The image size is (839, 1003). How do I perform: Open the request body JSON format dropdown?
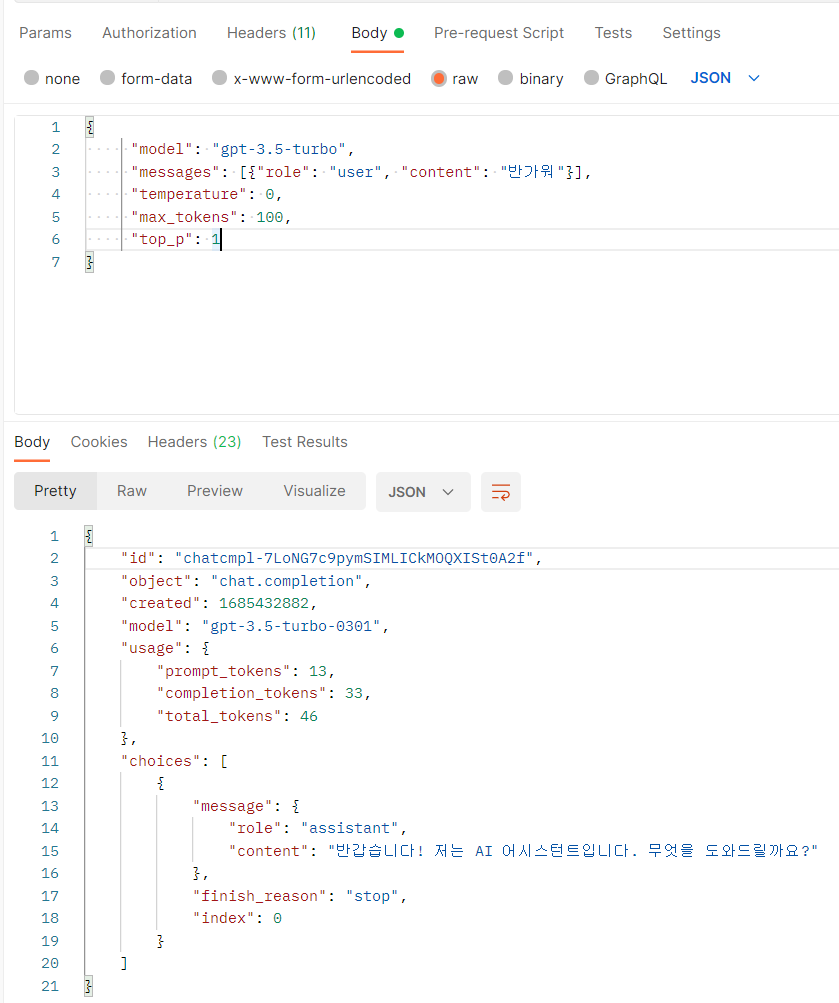[725, 78]
